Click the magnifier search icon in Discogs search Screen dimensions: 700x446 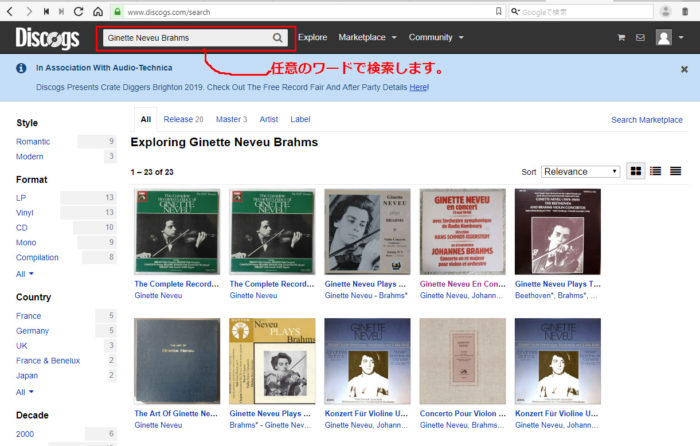(x=278, y=38)
